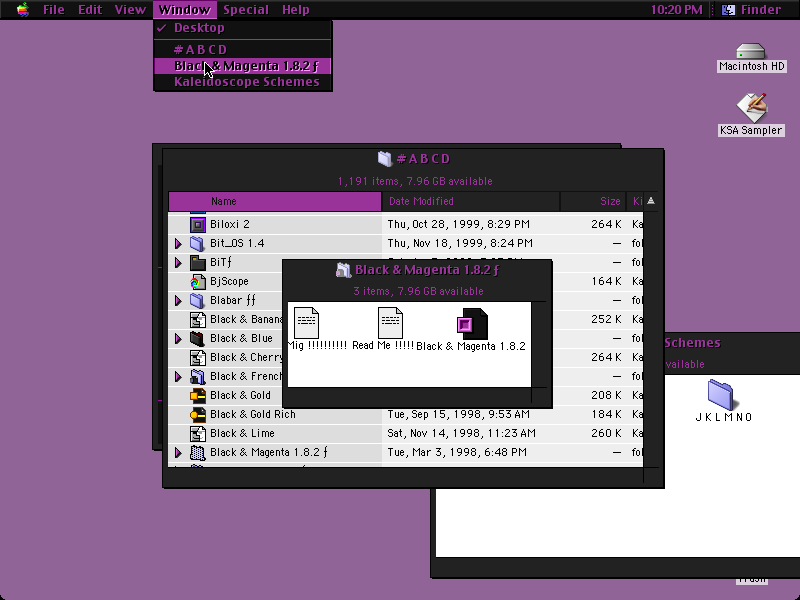The image size is (800, 600).
Task: Open the Special menu
Action: (246, 10)
